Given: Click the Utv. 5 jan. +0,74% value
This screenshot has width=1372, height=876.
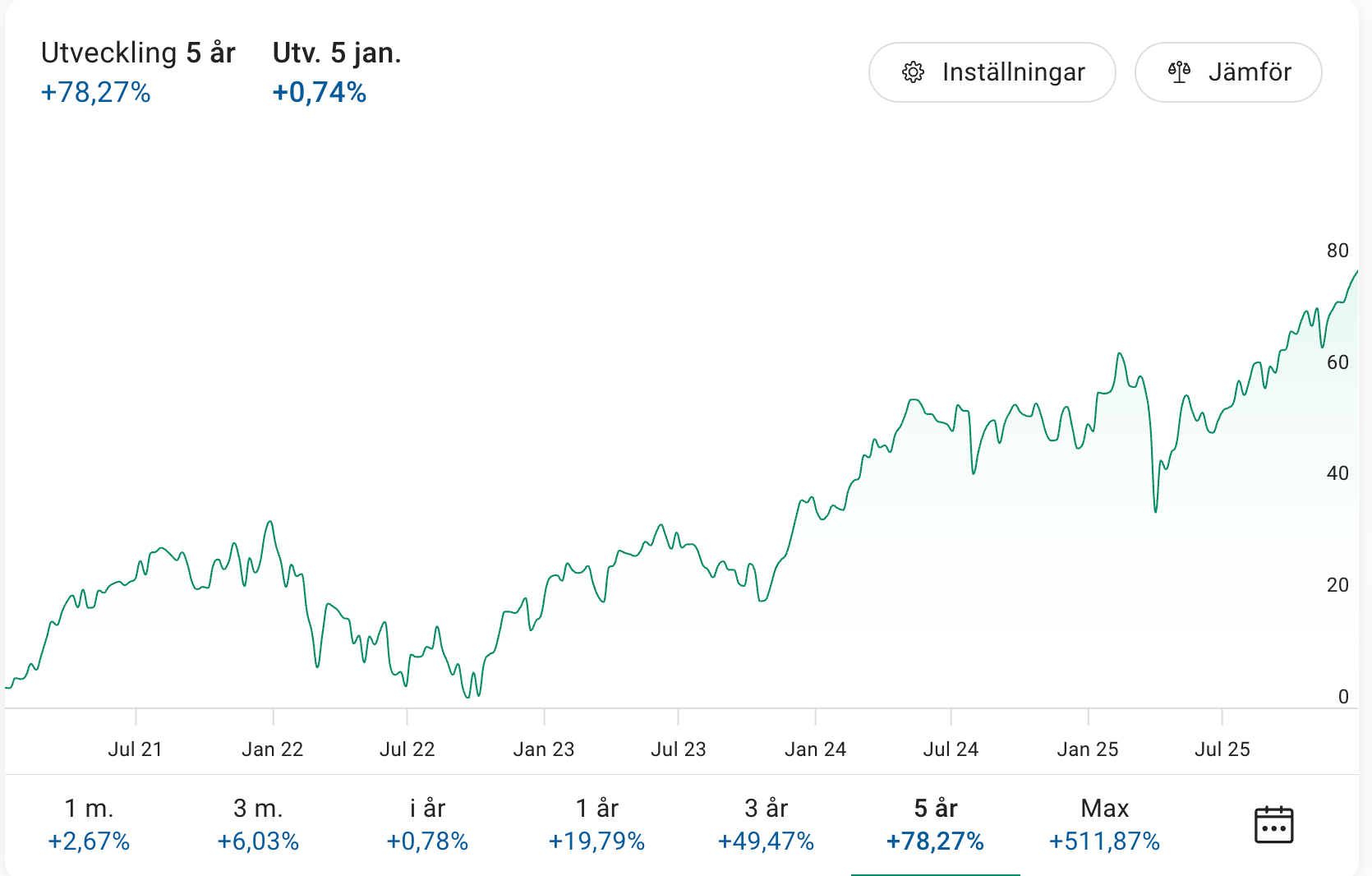Looking at the screenshot, I should (x=320, y=92).
